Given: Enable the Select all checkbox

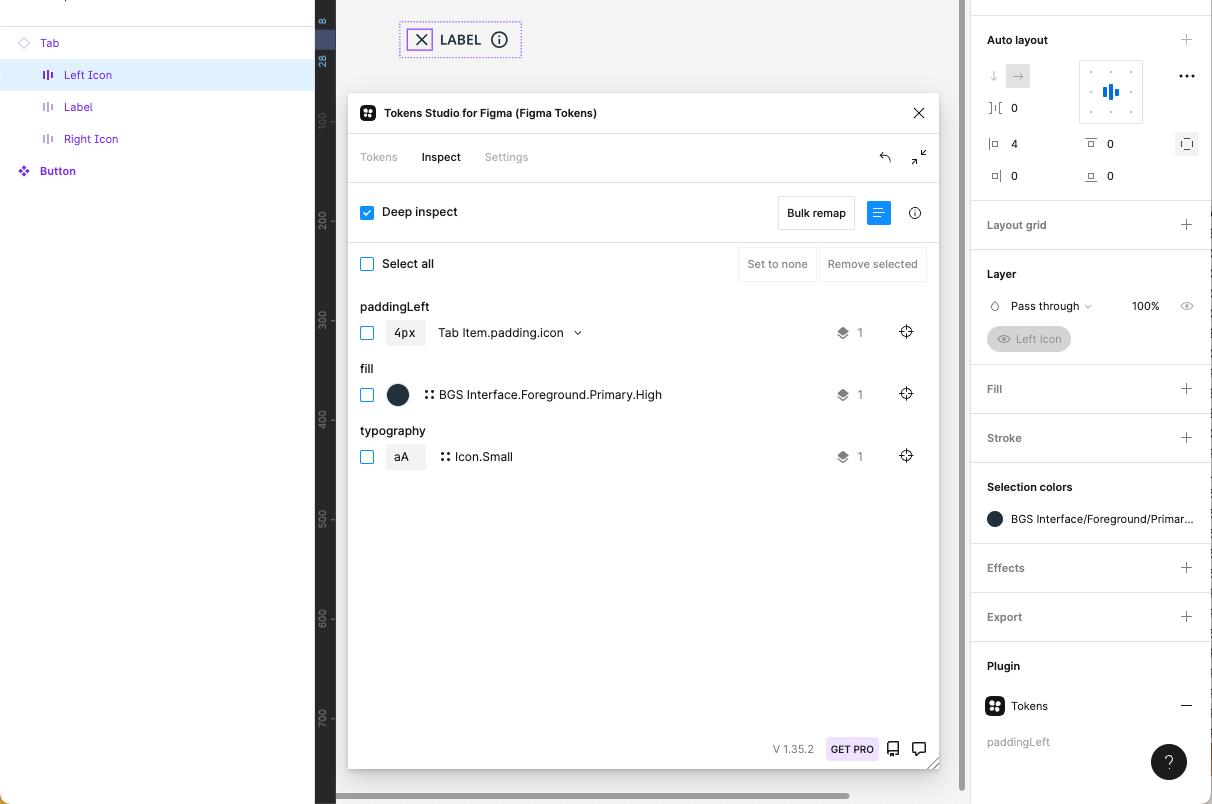Looking at the screenshot, I should (367, 263).
